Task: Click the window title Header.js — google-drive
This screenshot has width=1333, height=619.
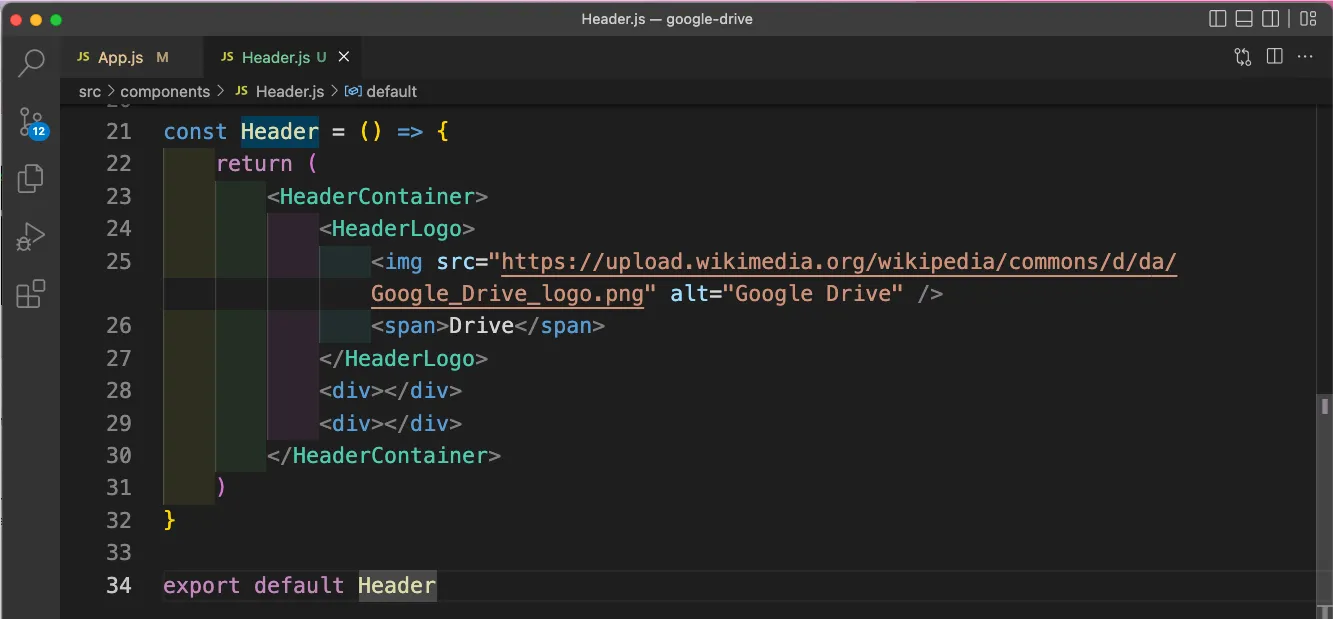Action: [x=667, y=19]
